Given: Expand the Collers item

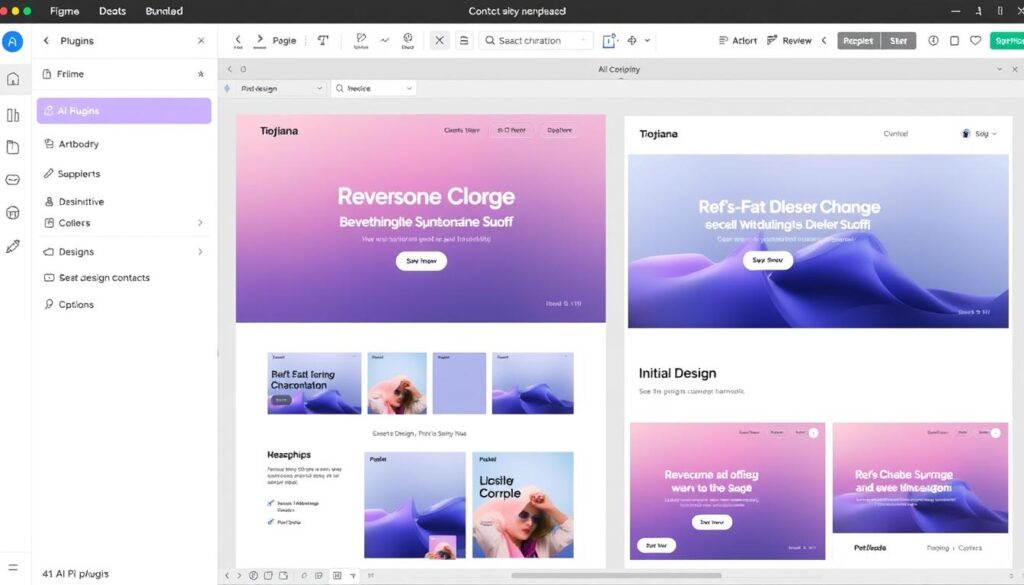Looking at the screenshot, I should tap(200, 223).
